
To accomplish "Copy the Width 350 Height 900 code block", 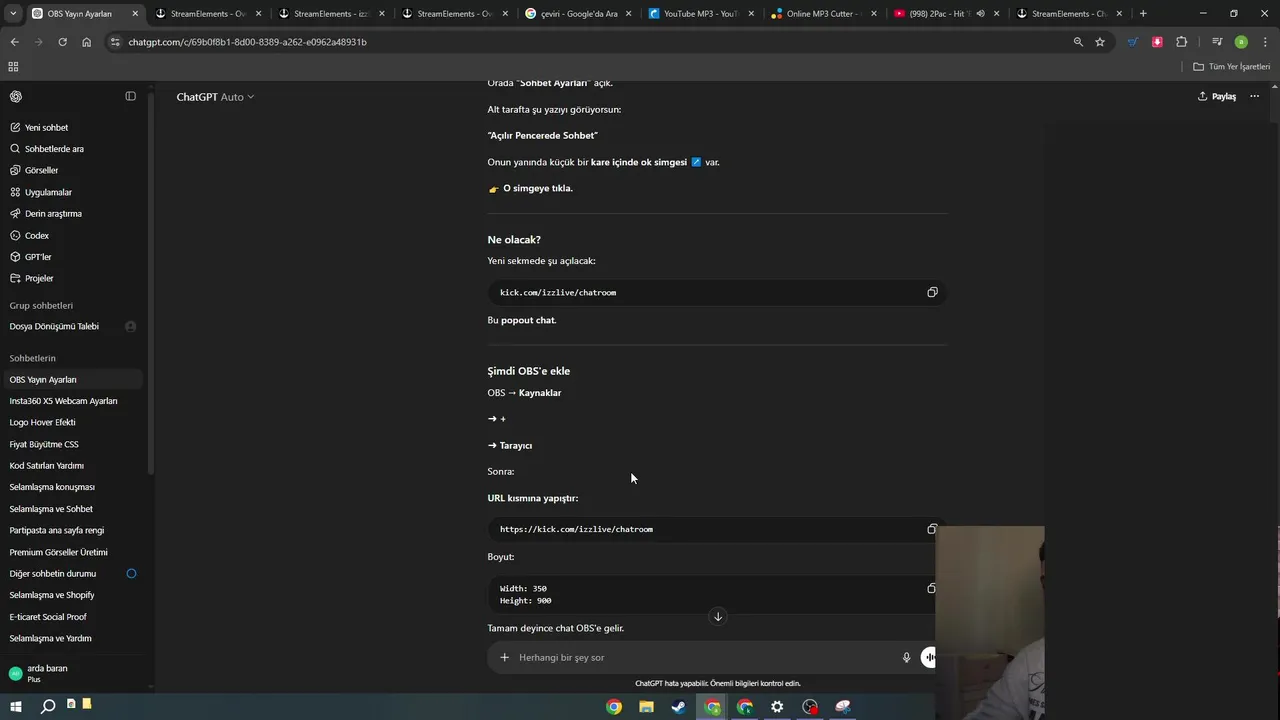I will click(x=932, y=588).
